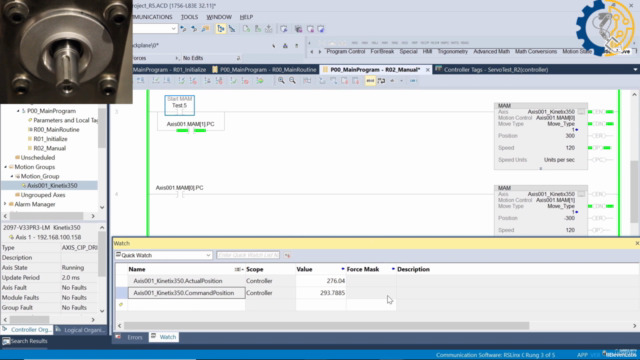Select the Motion State instruction tab

click(x=577, y=51)
